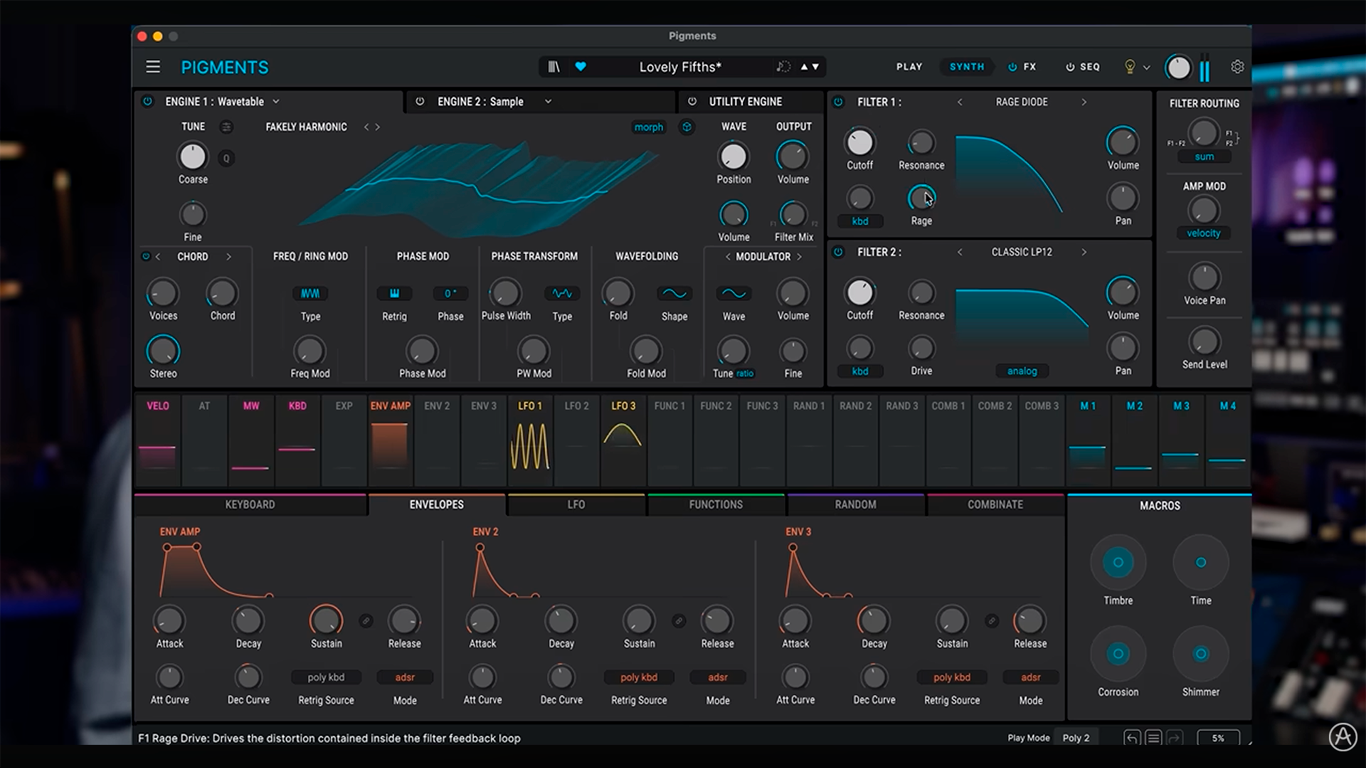Click the lightbulb sound design tips icon
Image resolution: width=1366 pixels, height=768 pixels.
point(1130,67)
